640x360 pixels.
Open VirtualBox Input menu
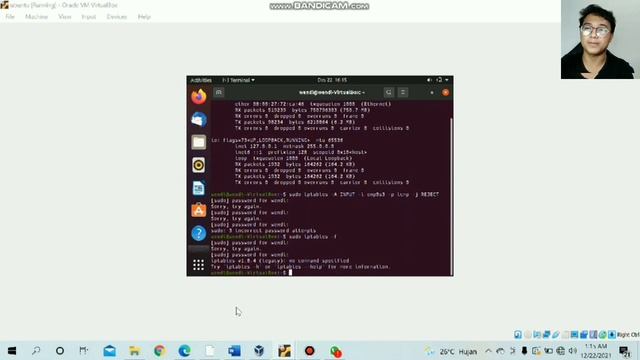tap(89, 17)
